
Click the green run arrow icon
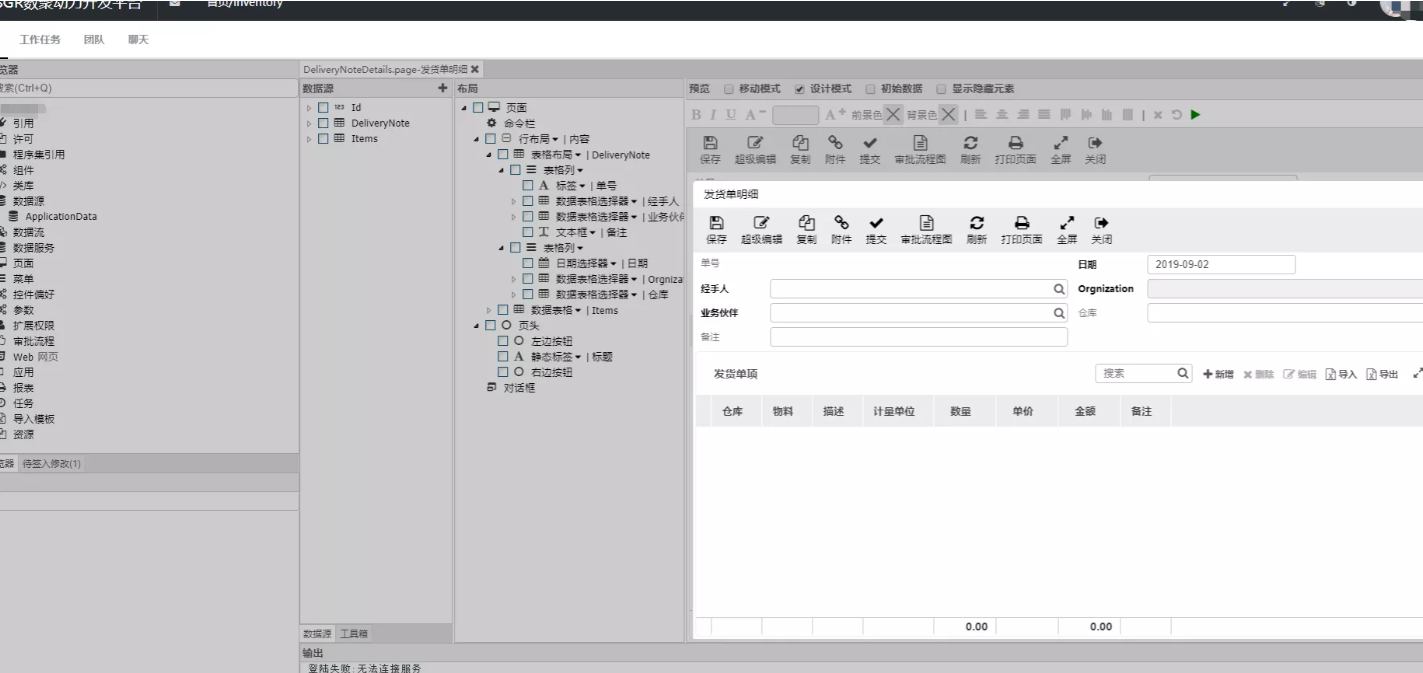pyautogui.click(x=1195, y=115)
